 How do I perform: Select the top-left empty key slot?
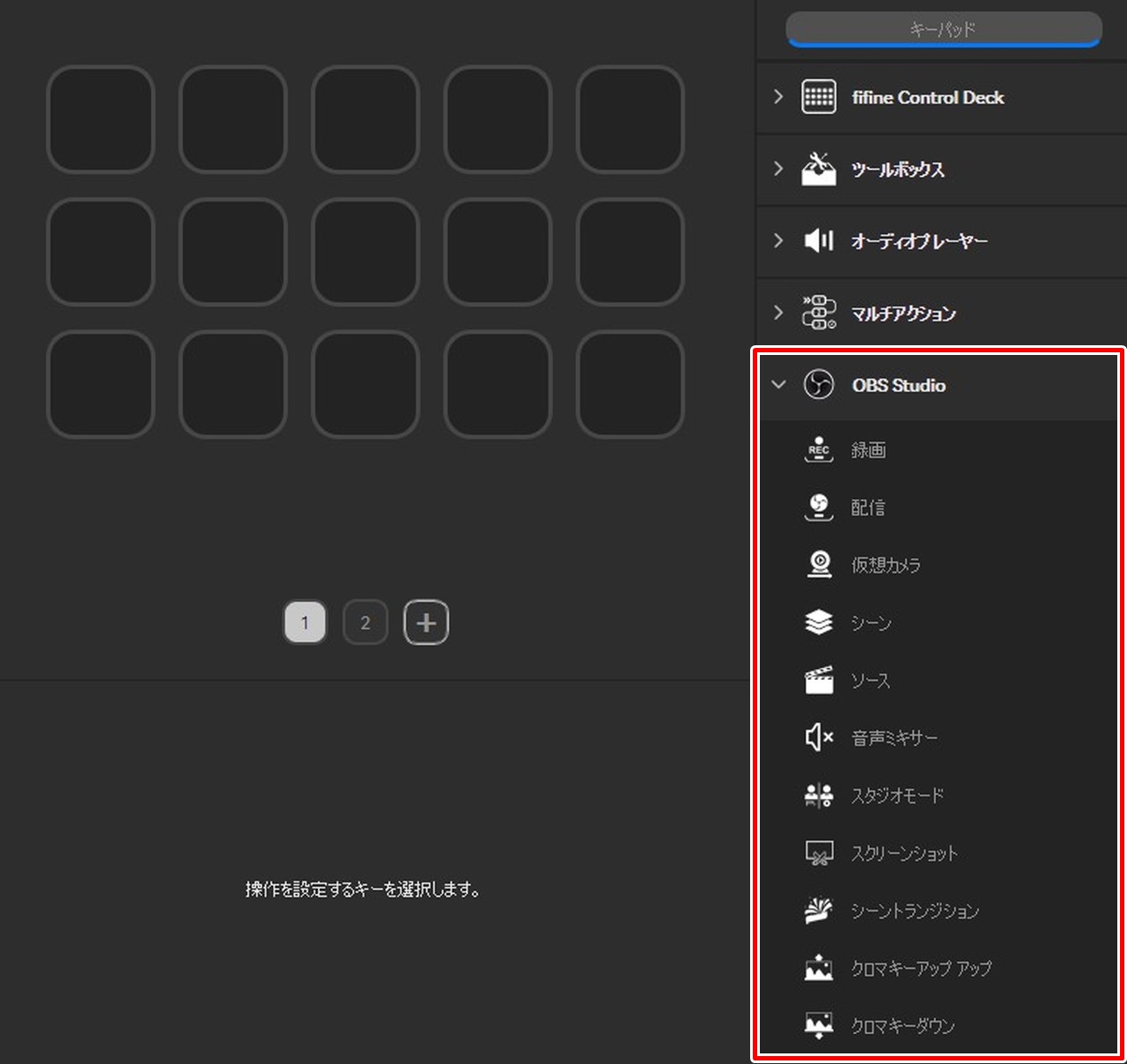[100, 120]
